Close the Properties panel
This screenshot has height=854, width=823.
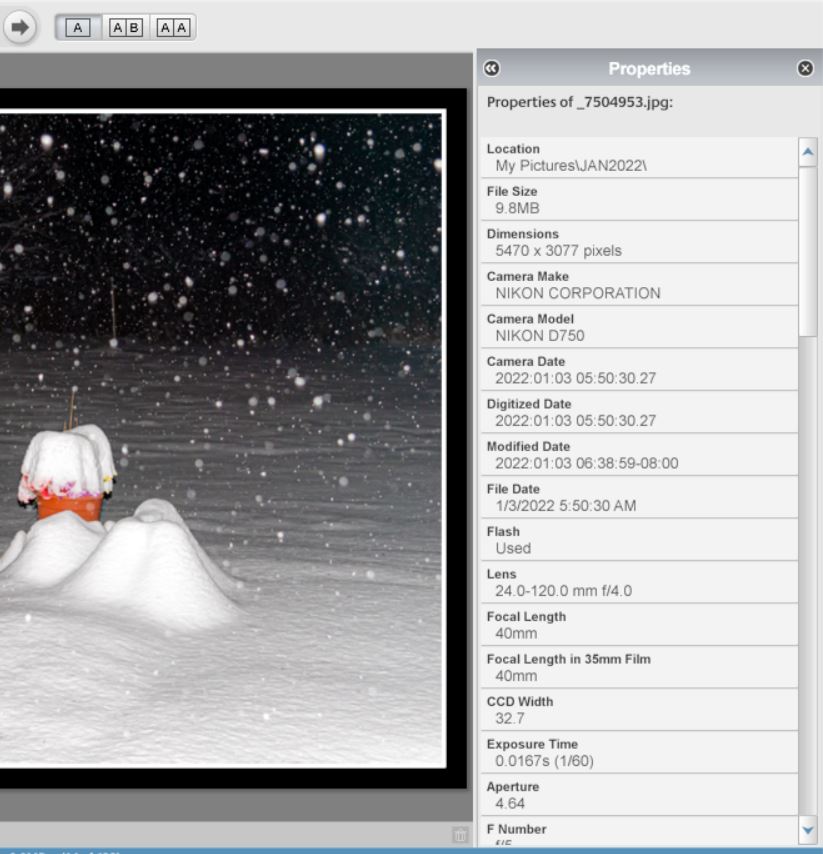[805, 69]
